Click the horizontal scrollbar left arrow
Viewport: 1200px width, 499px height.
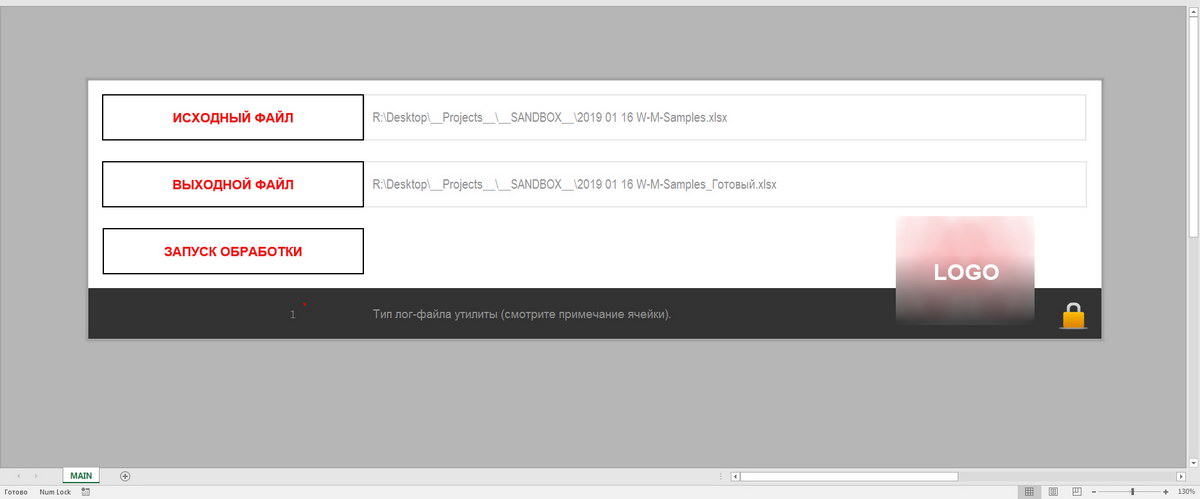click(735, 476)
